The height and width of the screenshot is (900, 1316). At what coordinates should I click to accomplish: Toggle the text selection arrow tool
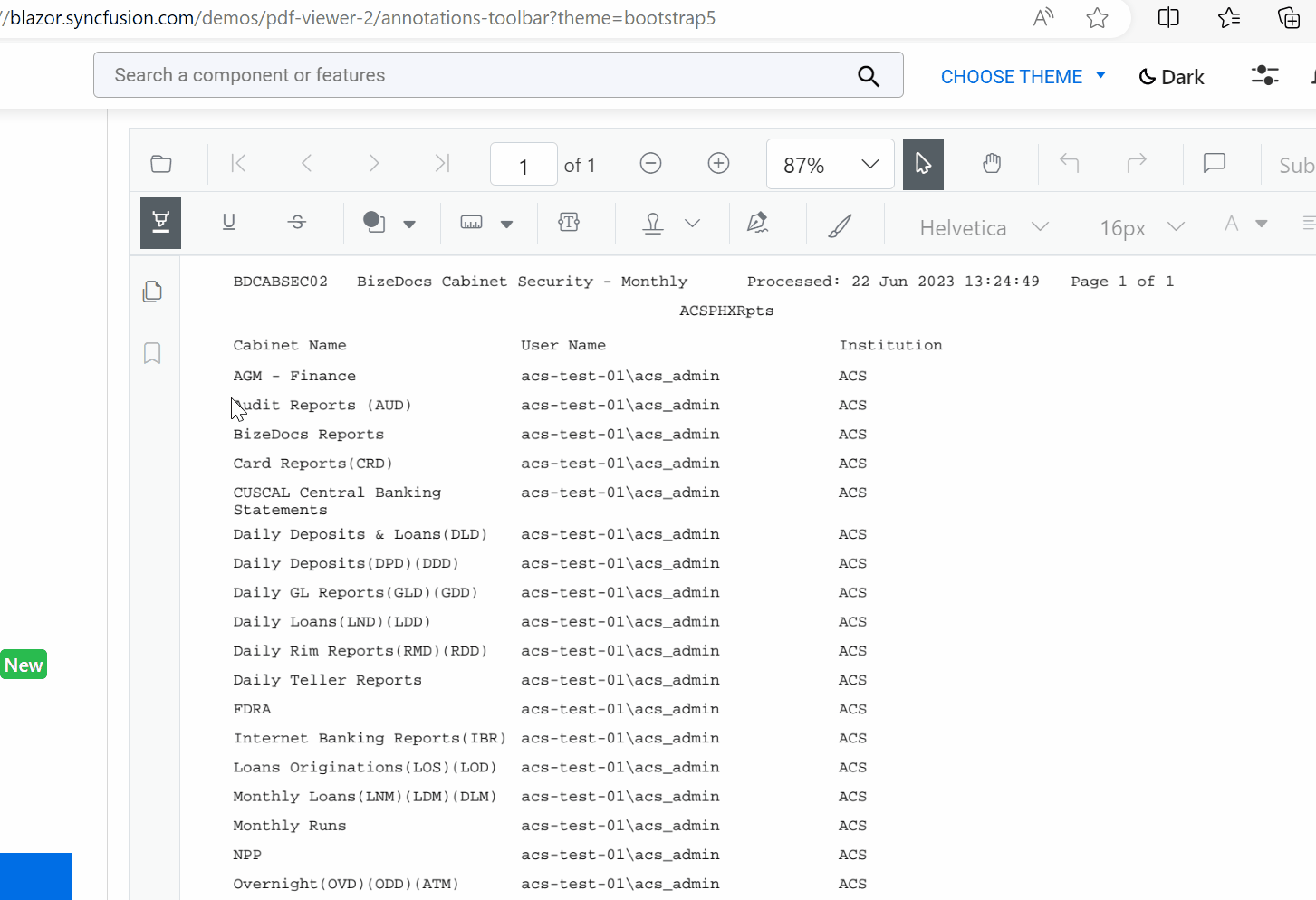(923, 164)
